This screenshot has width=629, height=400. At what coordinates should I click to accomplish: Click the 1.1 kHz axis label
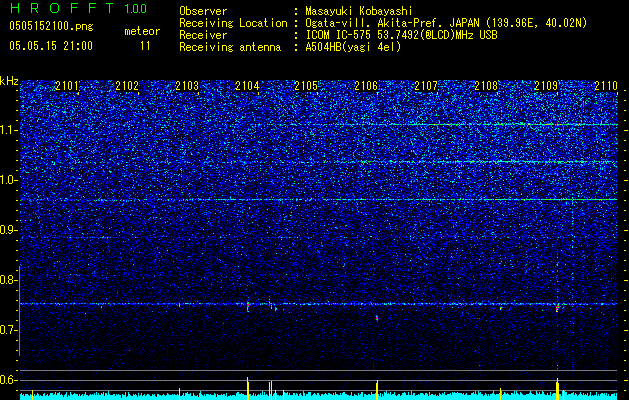tap(9, 130)
